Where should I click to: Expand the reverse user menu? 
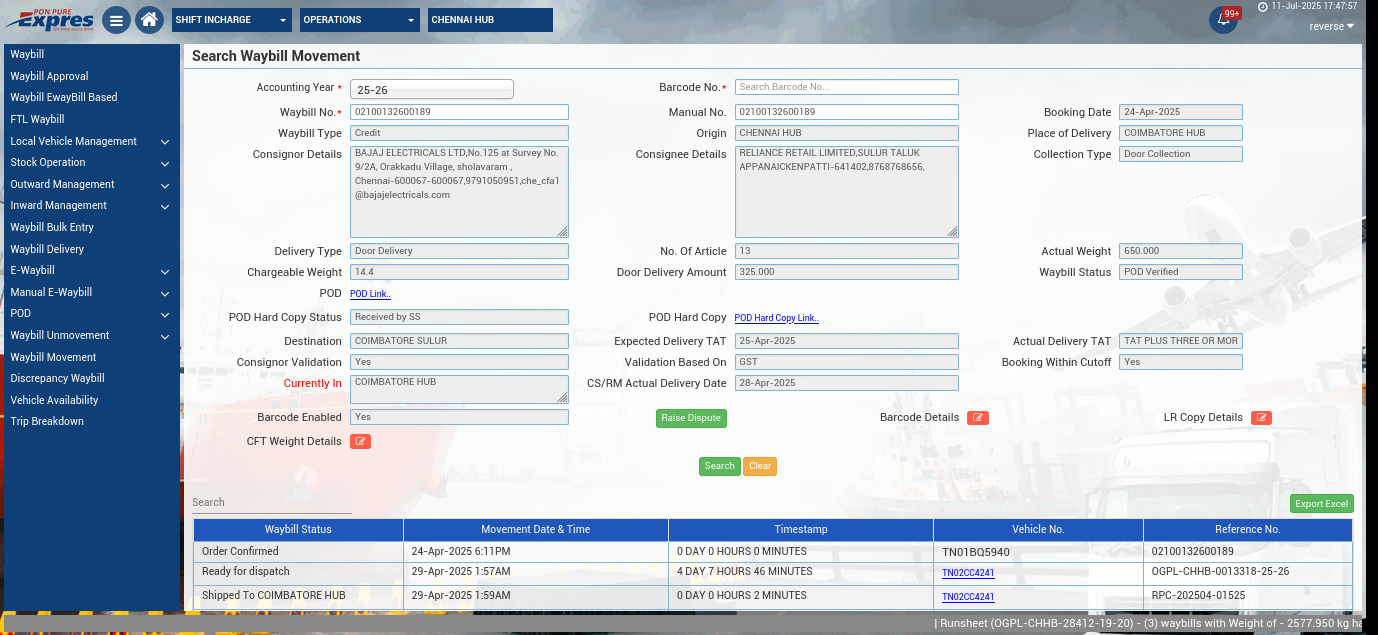point(1332,27)
